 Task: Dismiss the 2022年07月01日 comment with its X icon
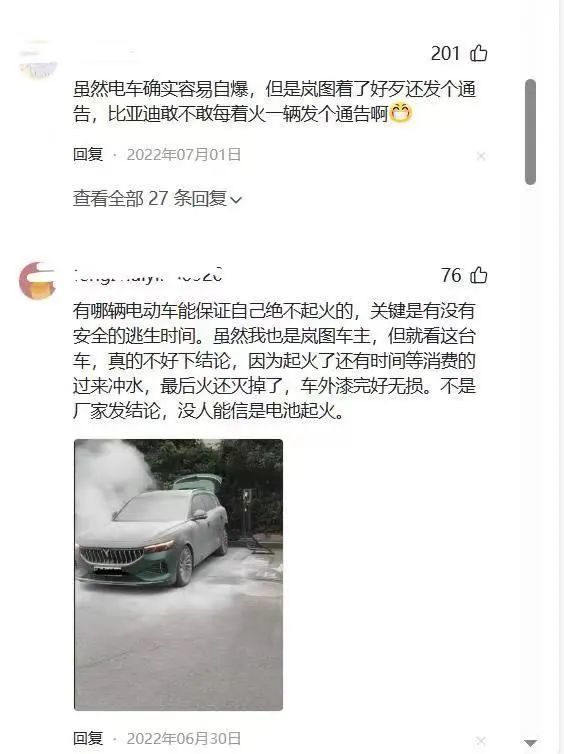pyautogui.click(x=480, y=156)
